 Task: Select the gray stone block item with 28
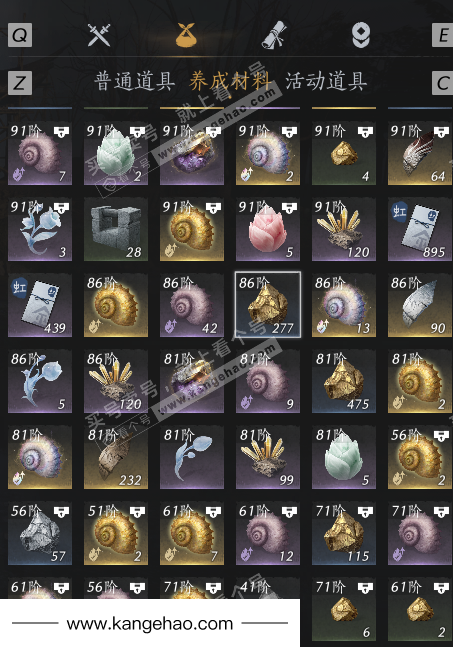[x=116, y=229]
